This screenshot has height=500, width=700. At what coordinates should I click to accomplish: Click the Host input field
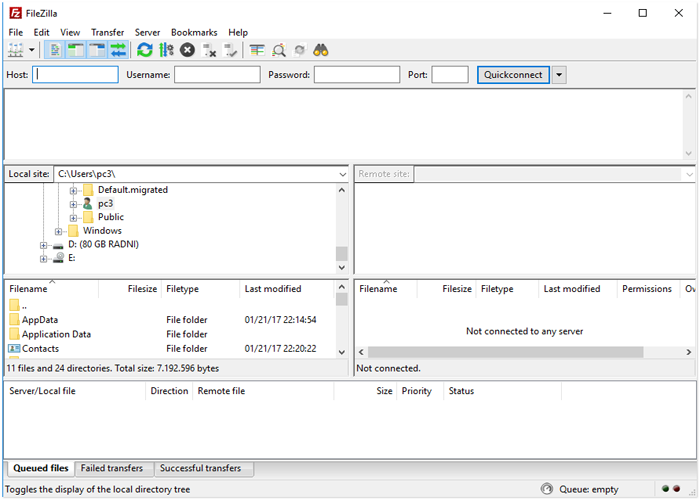tap(75, 75)
